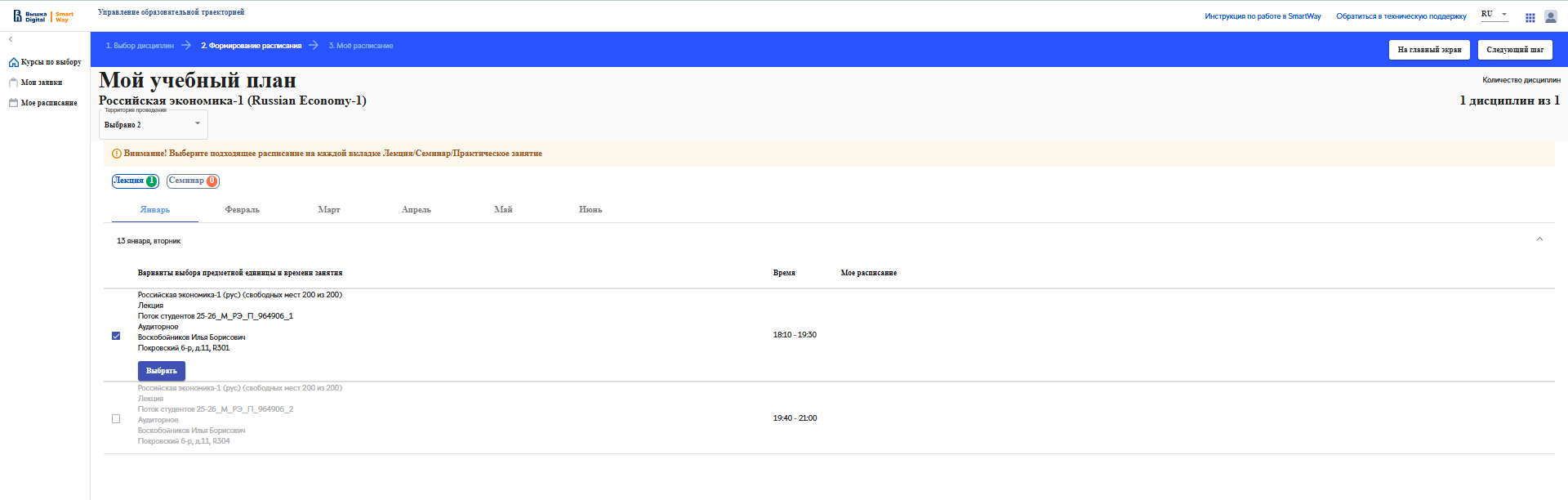Click the calendar icon beside Мое расписание
Viewport: 1568px width, 500px height.
click(13, 103)
